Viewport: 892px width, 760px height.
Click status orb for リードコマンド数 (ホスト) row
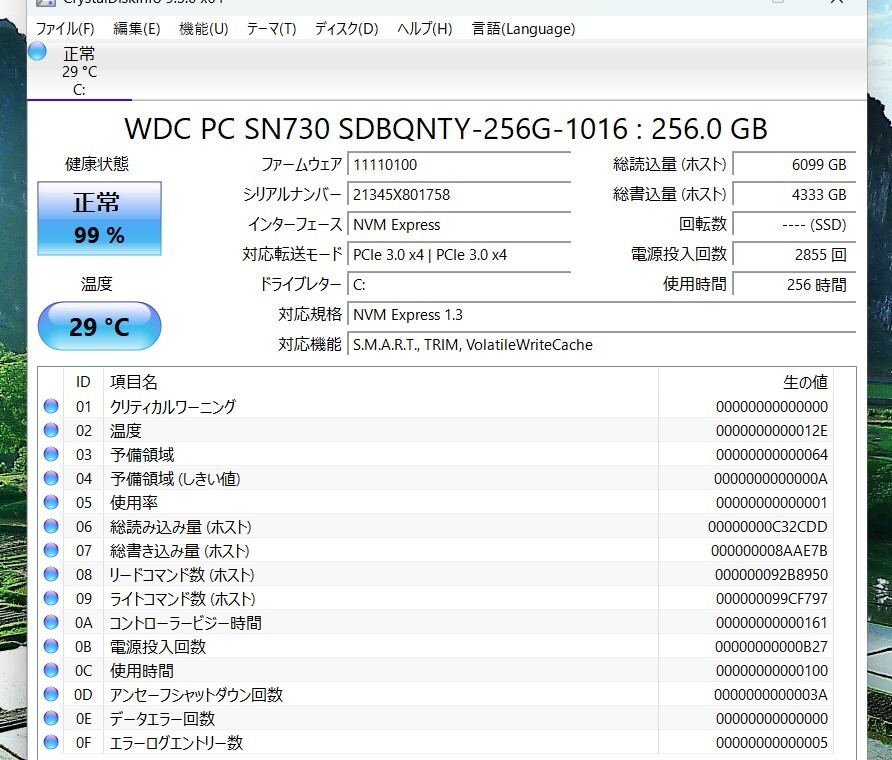tap(51, 574)
